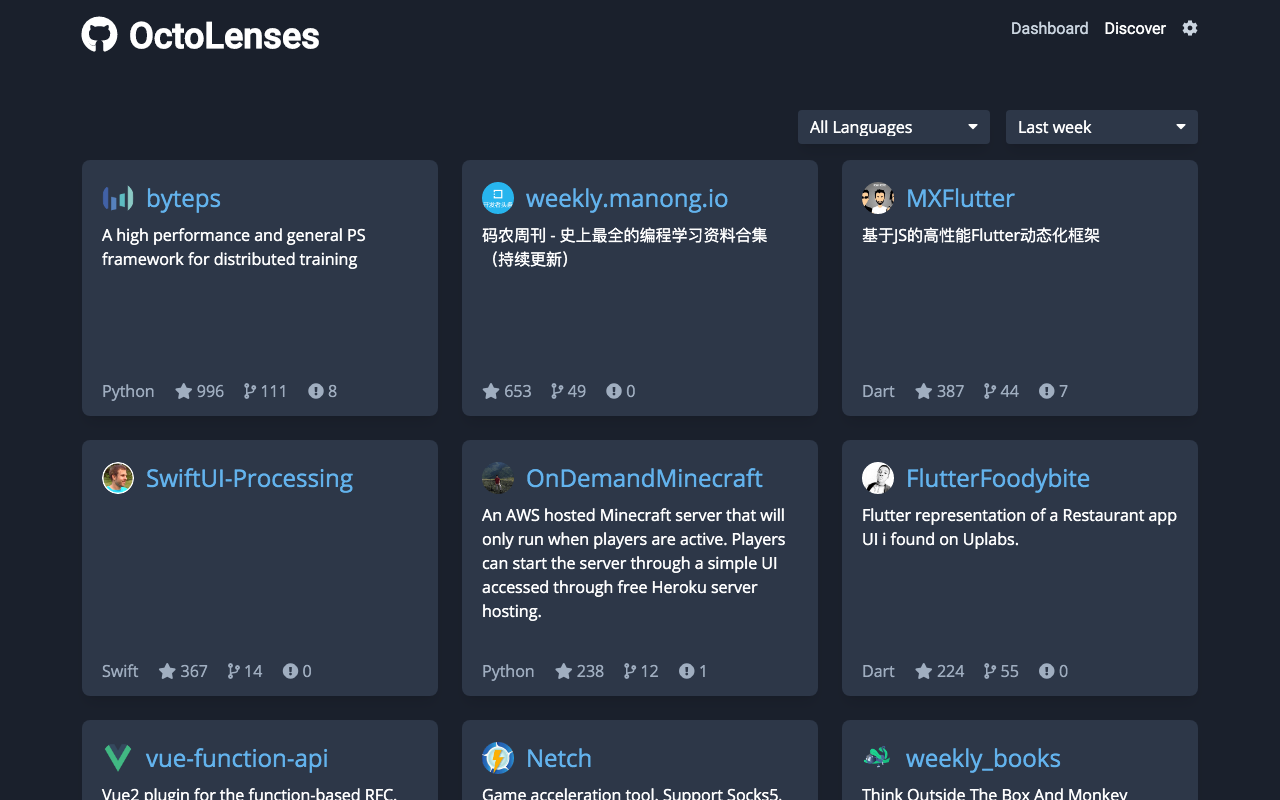Click the byteps repository avatar
Screen dimensions: 1280x800
tap(118, 198)
